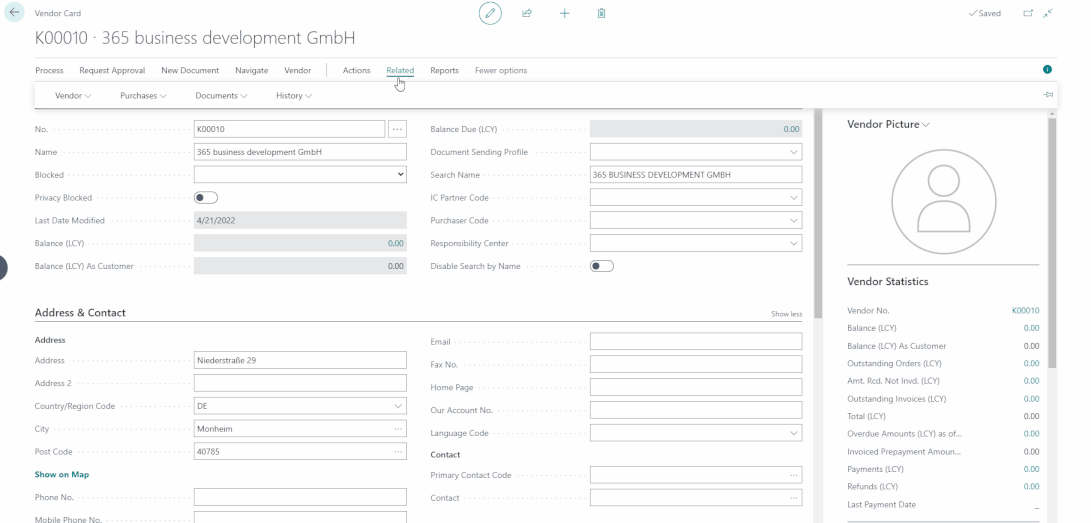Click the trash delete icon

coord(601,13)
